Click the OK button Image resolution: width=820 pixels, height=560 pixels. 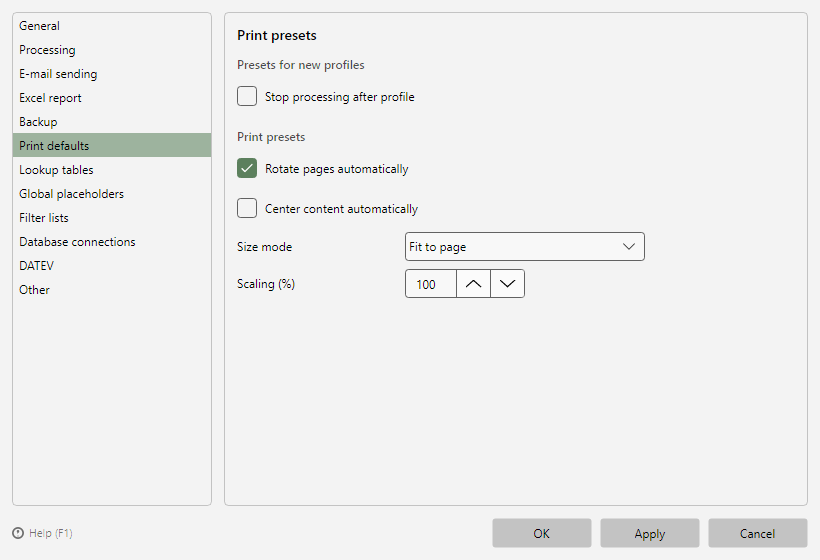pos(542,533)
